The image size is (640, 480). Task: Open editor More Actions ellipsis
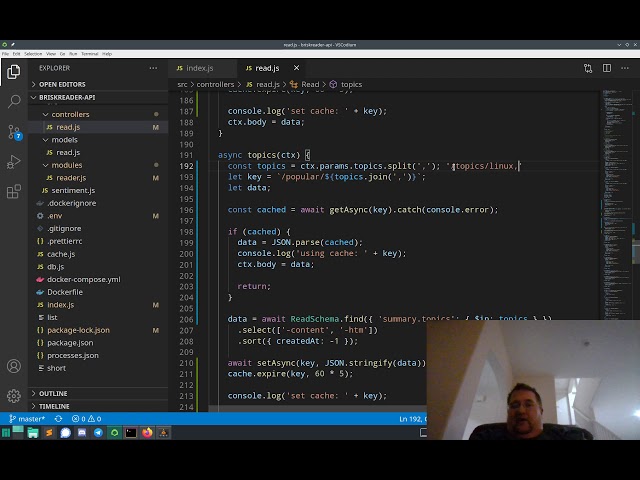point(625,68)
